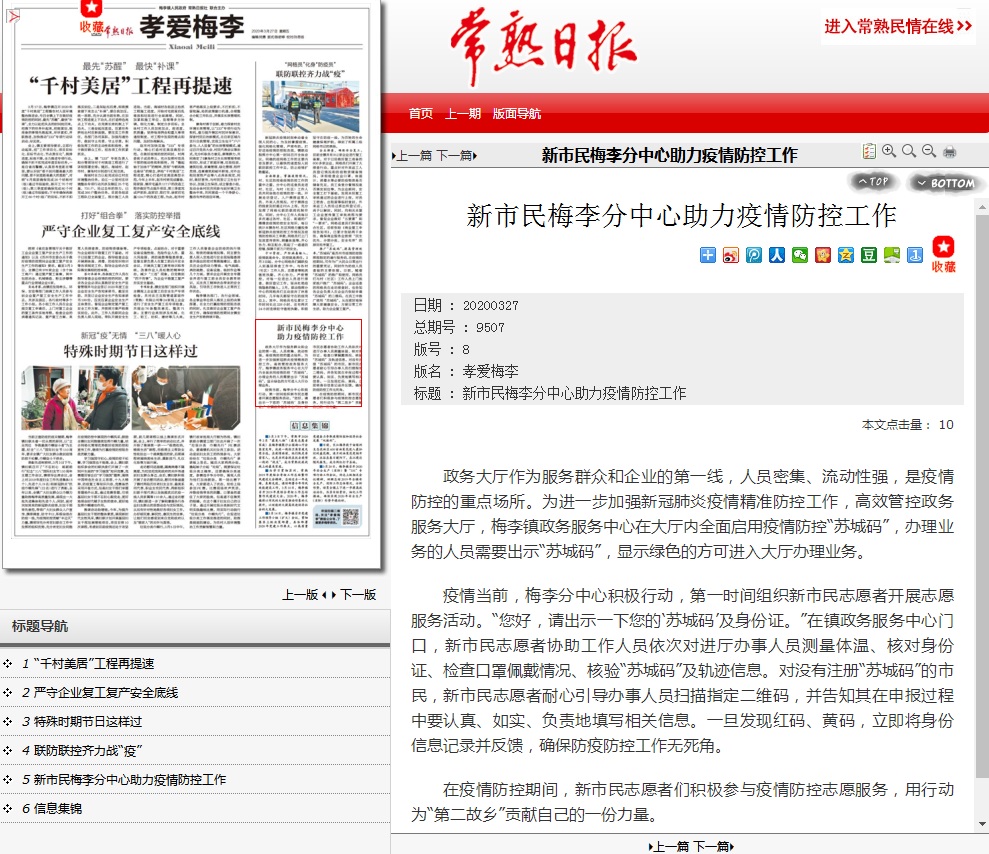Click the red flower share icon
Screen dimensions: 989x854
[822, 255]
